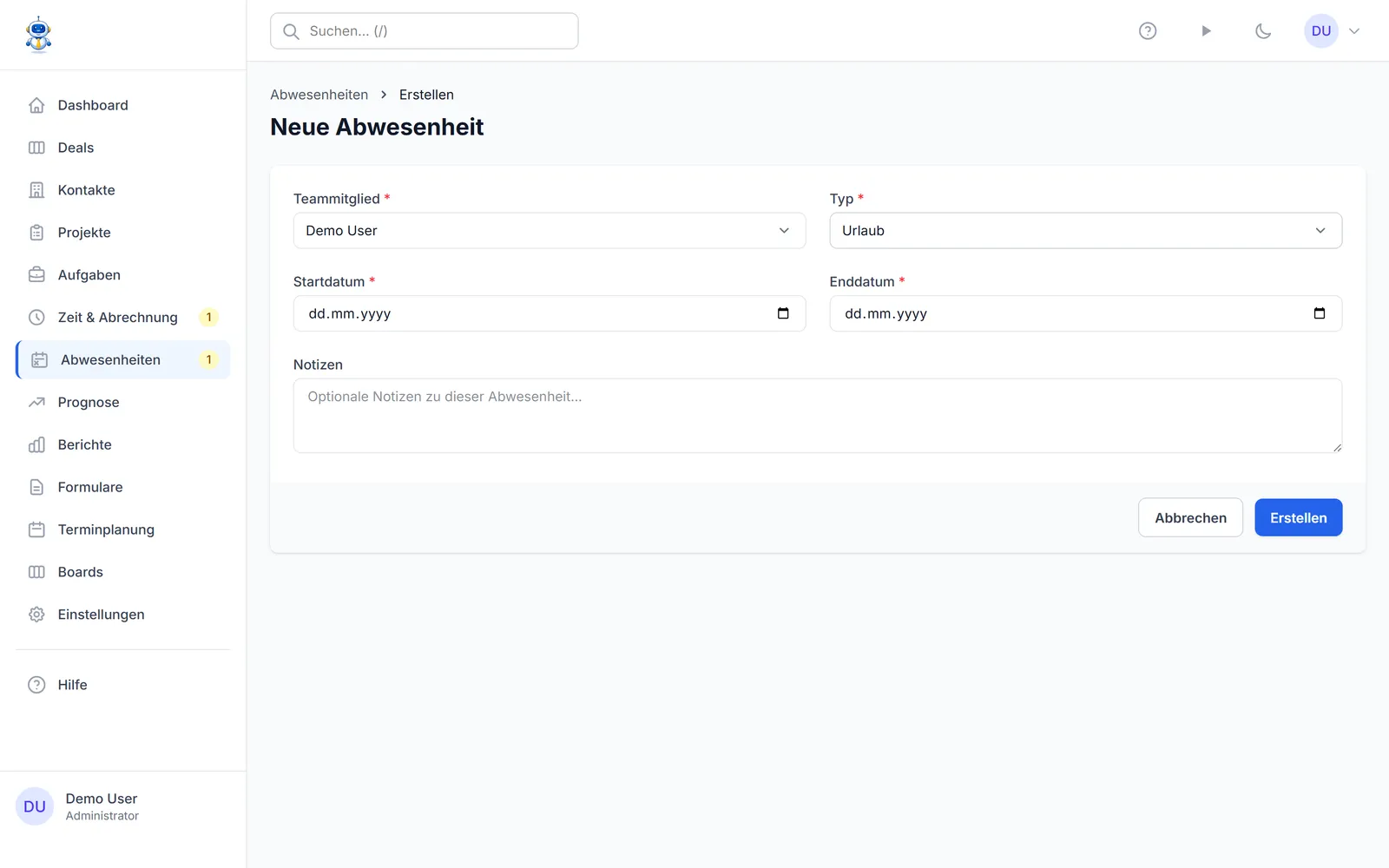Click the robot logo in sidebar

pos(38,35)
